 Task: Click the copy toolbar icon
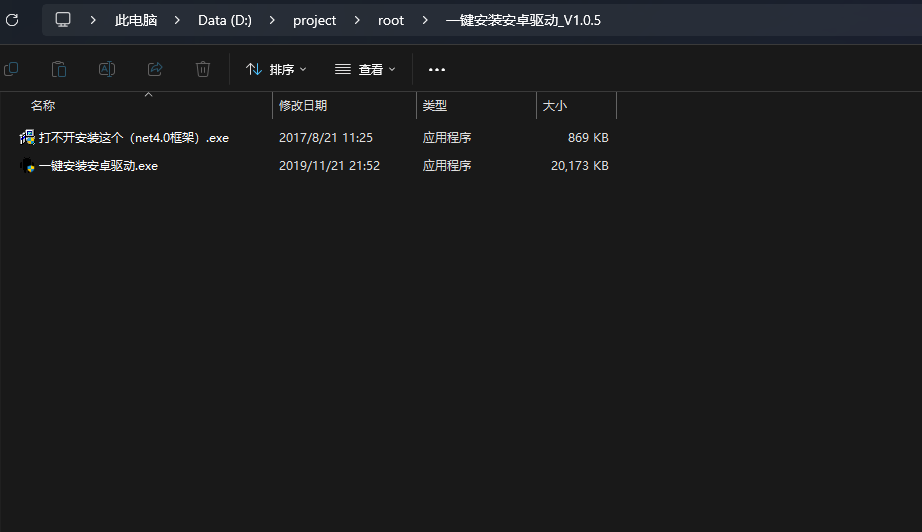pyautogui.click(x=11, y=69)
